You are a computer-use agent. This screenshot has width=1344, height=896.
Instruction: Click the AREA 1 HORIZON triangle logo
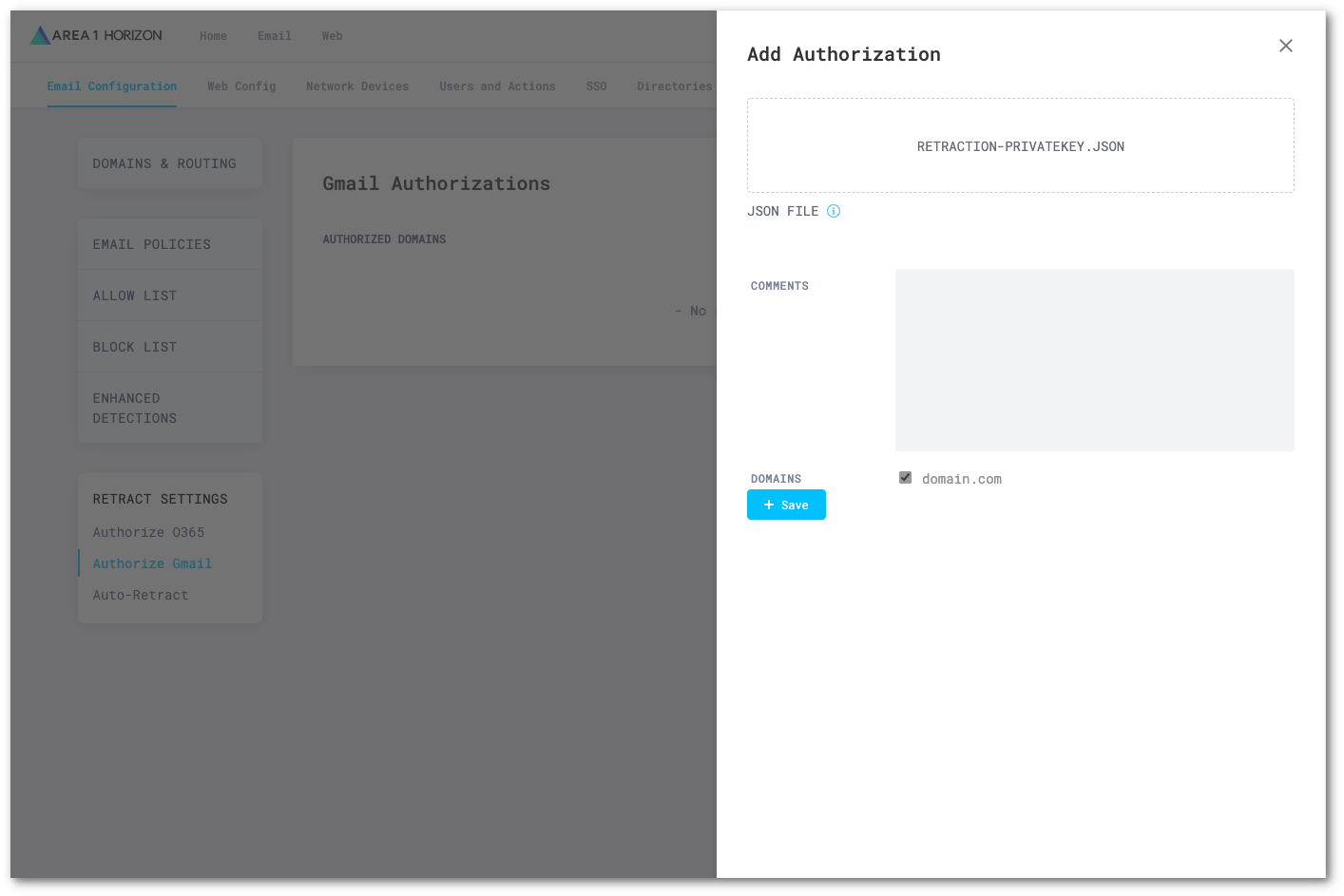pos(39,35)
